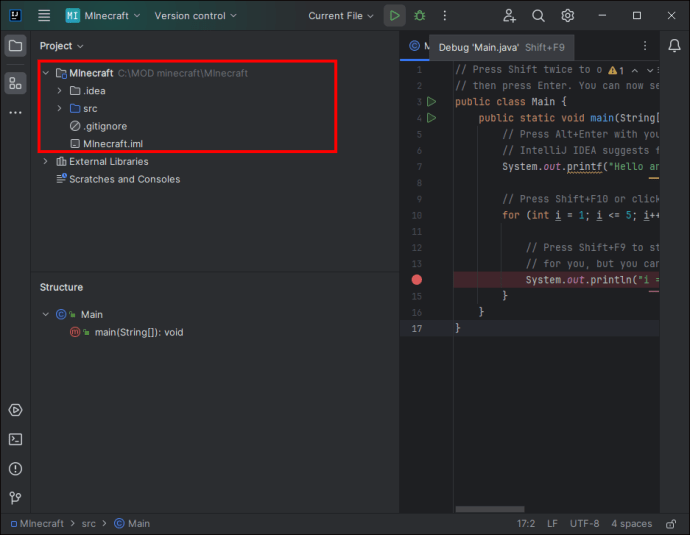Screen dimensions: 690x535
Task: Toggle the Project tool window folder icon
Action: click(x=15, y=46)
